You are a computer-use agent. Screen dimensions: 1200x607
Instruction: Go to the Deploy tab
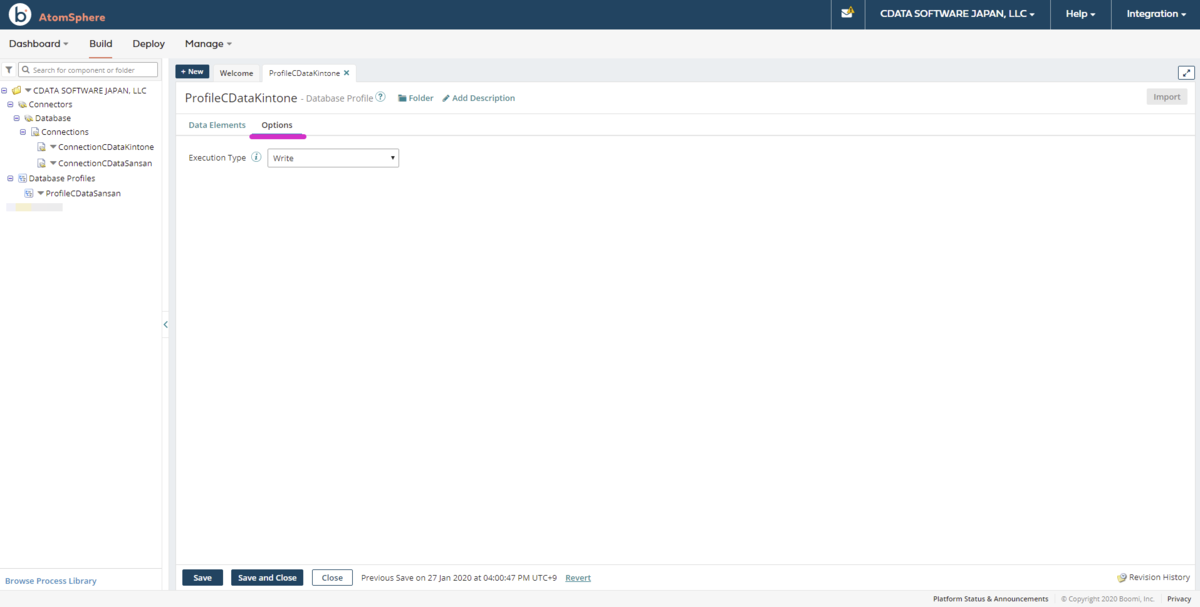148,44
